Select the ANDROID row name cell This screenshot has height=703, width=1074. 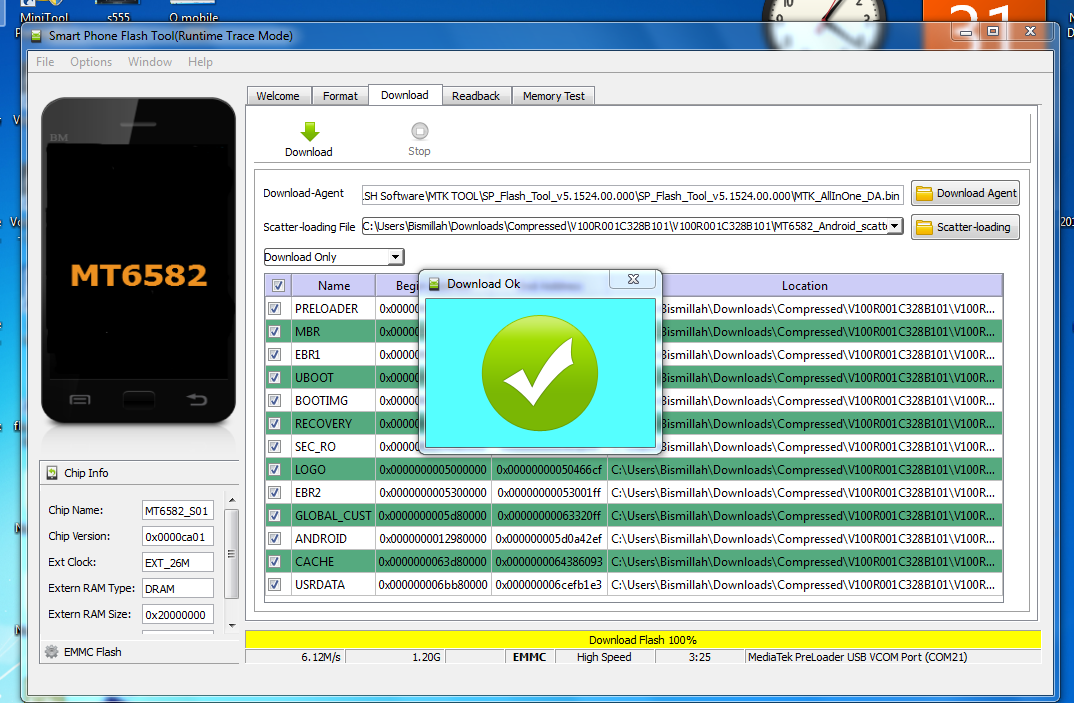[333, 539]
